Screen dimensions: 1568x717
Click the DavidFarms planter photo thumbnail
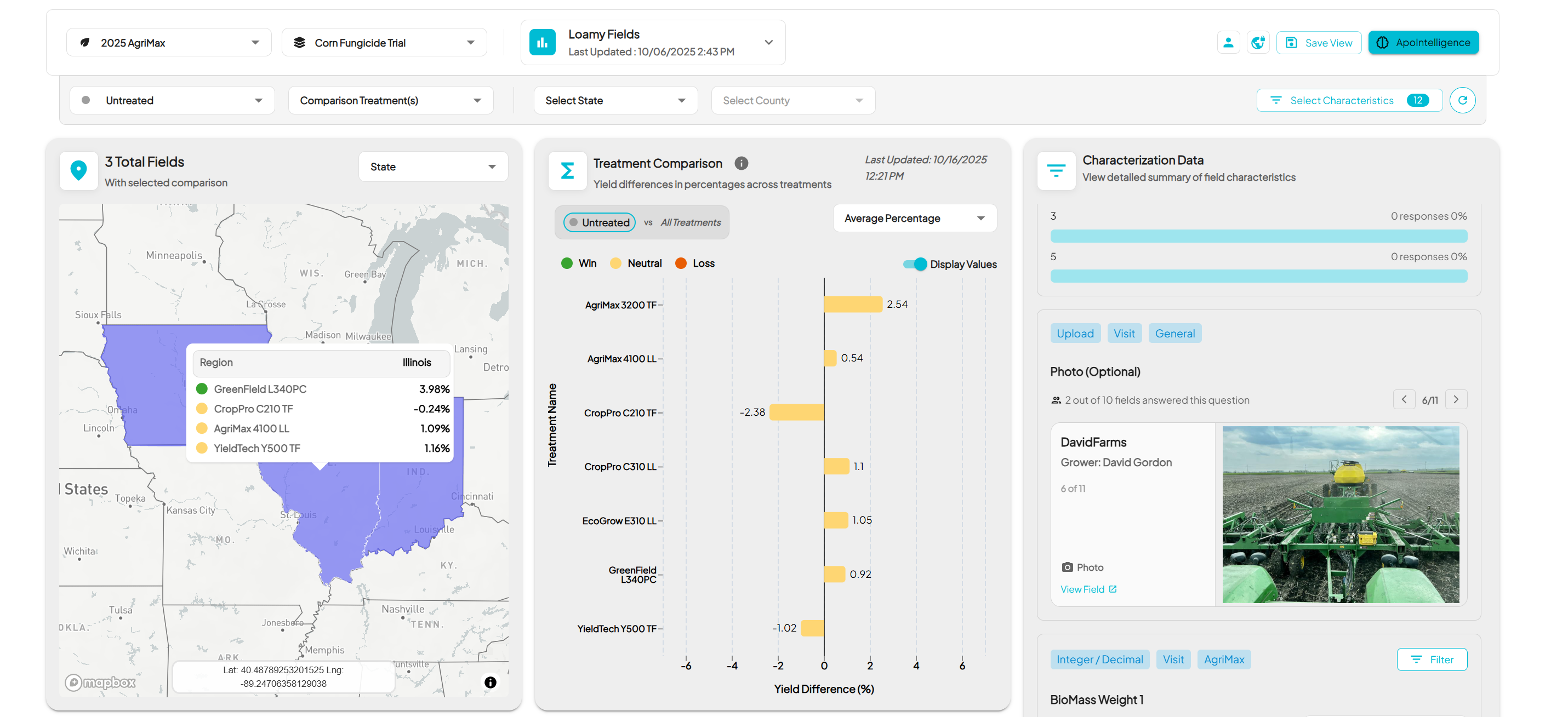(x=1340, y=514)
